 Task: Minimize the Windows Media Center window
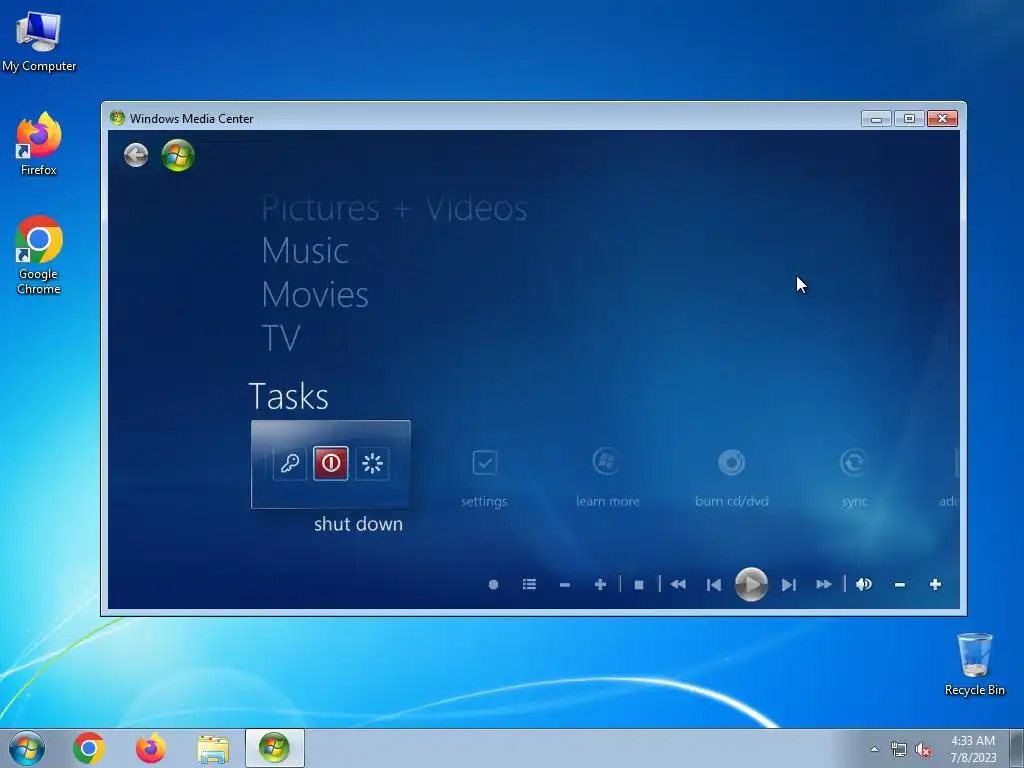(876, 118)
